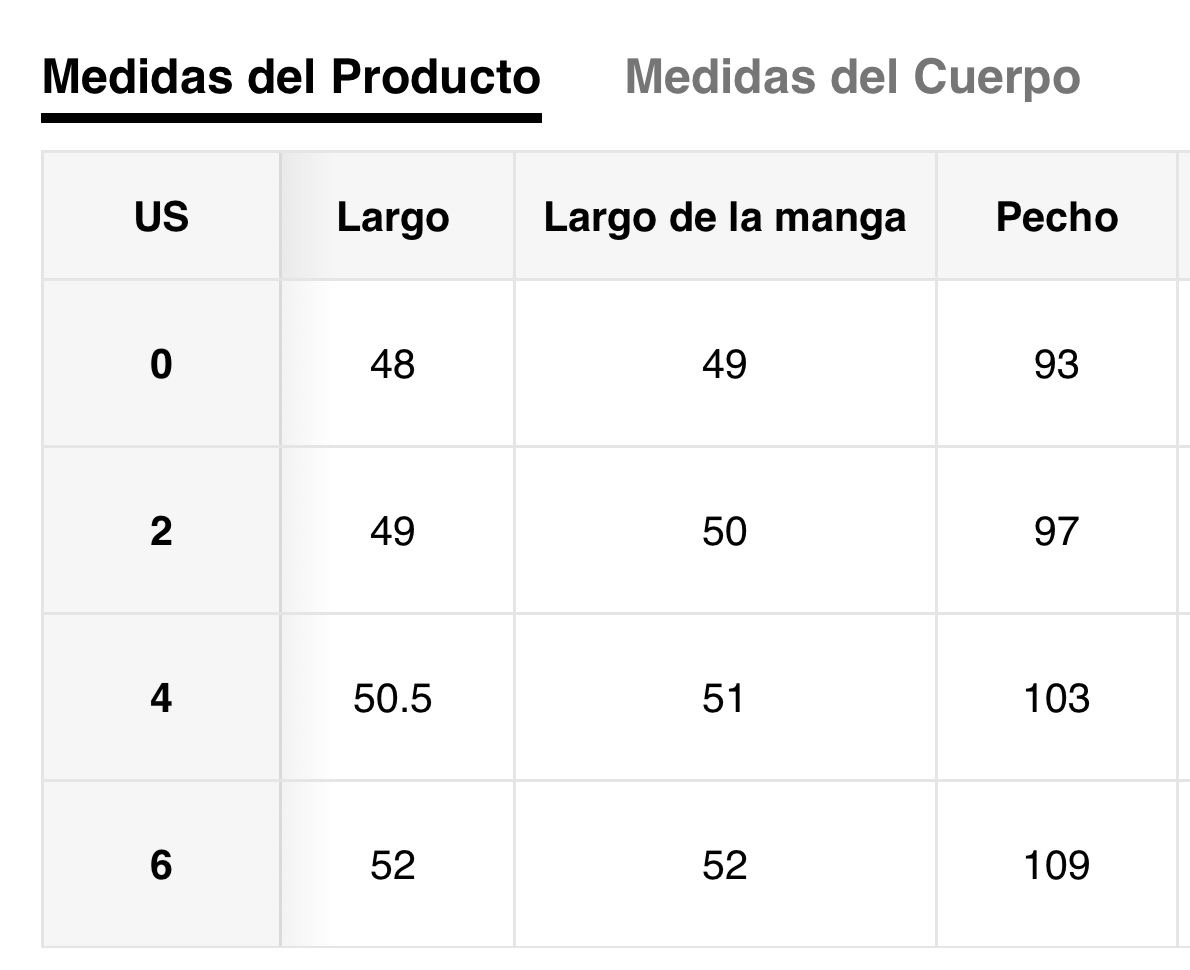This screenshot has width=1190, height=970.
Task: Select the US size 2 row label
Action: coord(161,531)
